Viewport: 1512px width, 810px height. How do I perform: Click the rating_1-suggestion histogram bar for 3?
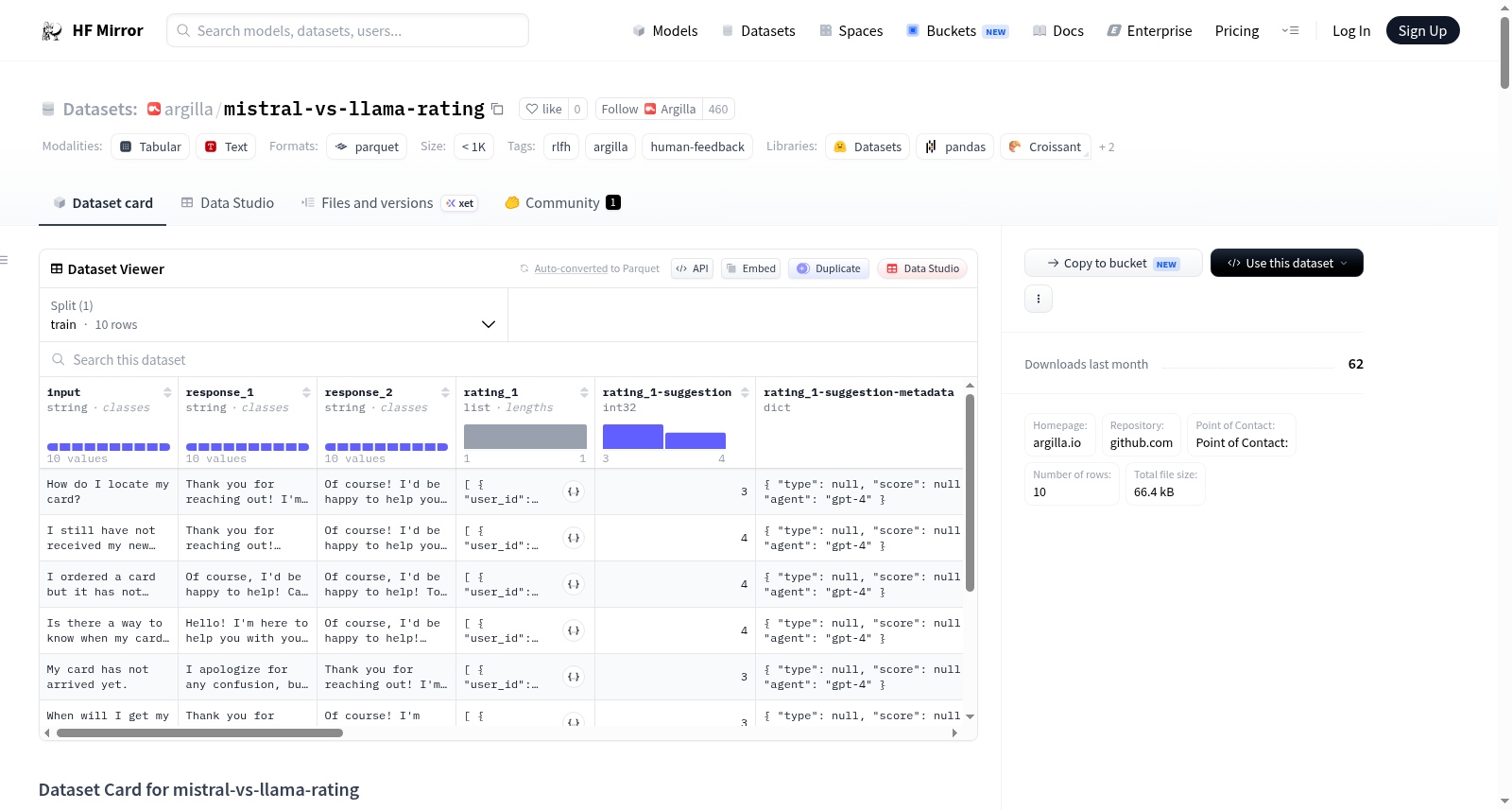coord(632,437)
